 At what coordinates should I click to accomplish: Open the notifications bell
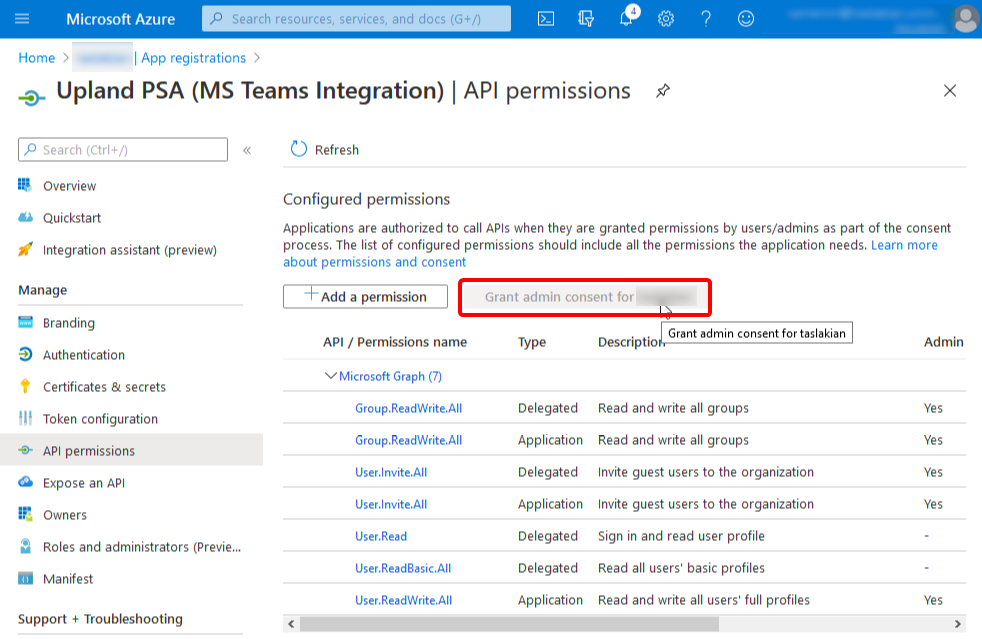pos(626,19)
